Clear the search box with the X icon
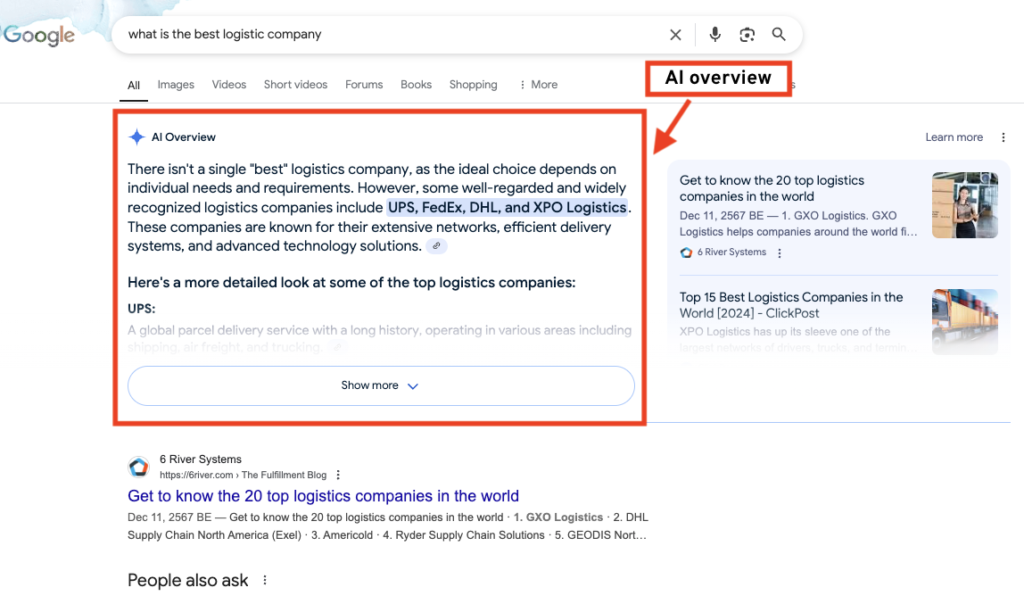 675,35
